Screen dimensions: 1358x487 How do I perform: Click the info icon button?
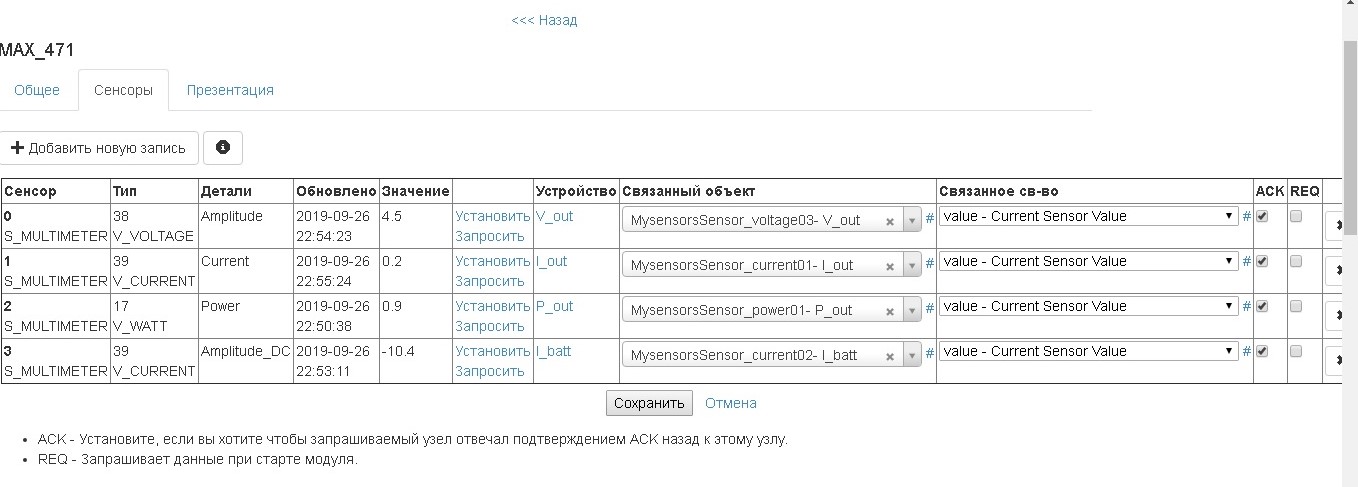point(223,147)
